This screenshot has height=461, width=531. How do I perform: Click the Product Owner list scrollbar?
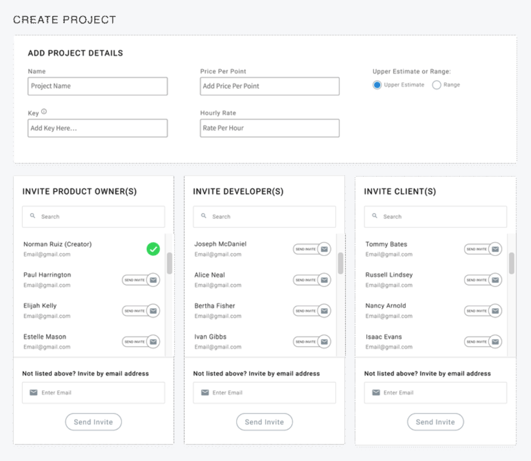[x=169, y=263]
